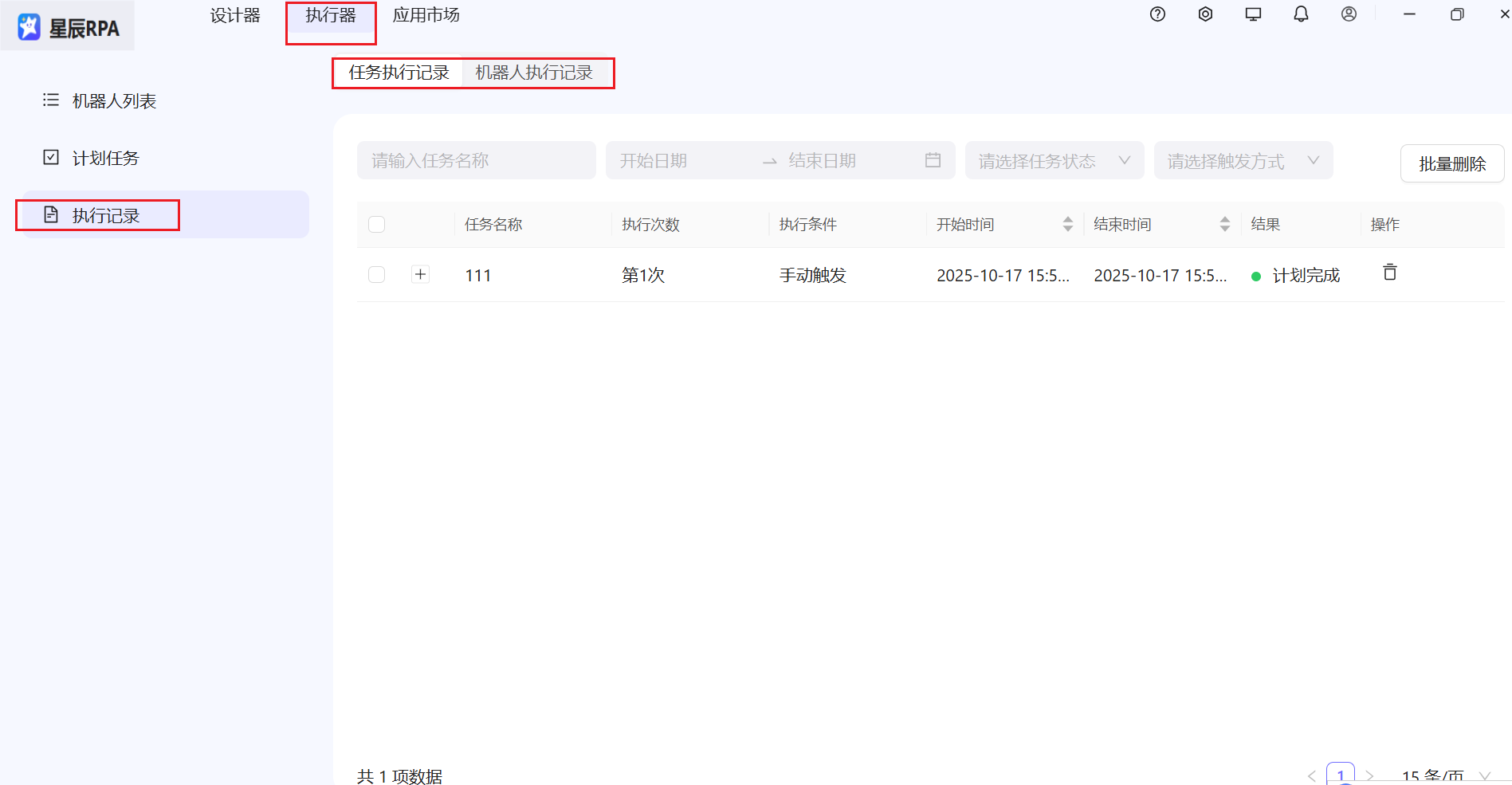Sort by 开始时间 column arrows
1512x785 pixels.
point(1067,225)
